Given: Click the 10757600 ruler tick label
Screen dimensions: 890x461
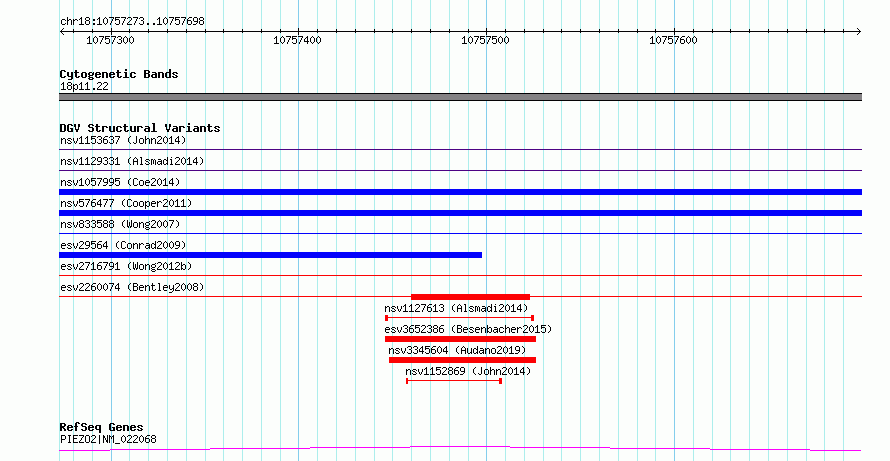Looking at the screenshot, I should tap(673, 40).
